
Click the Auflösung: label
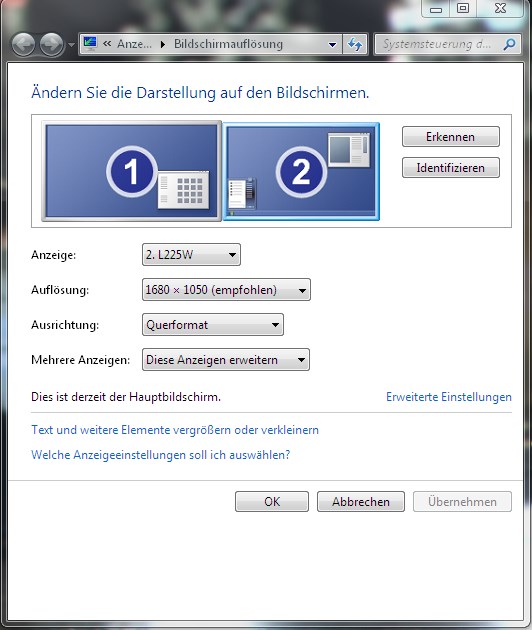60,290
